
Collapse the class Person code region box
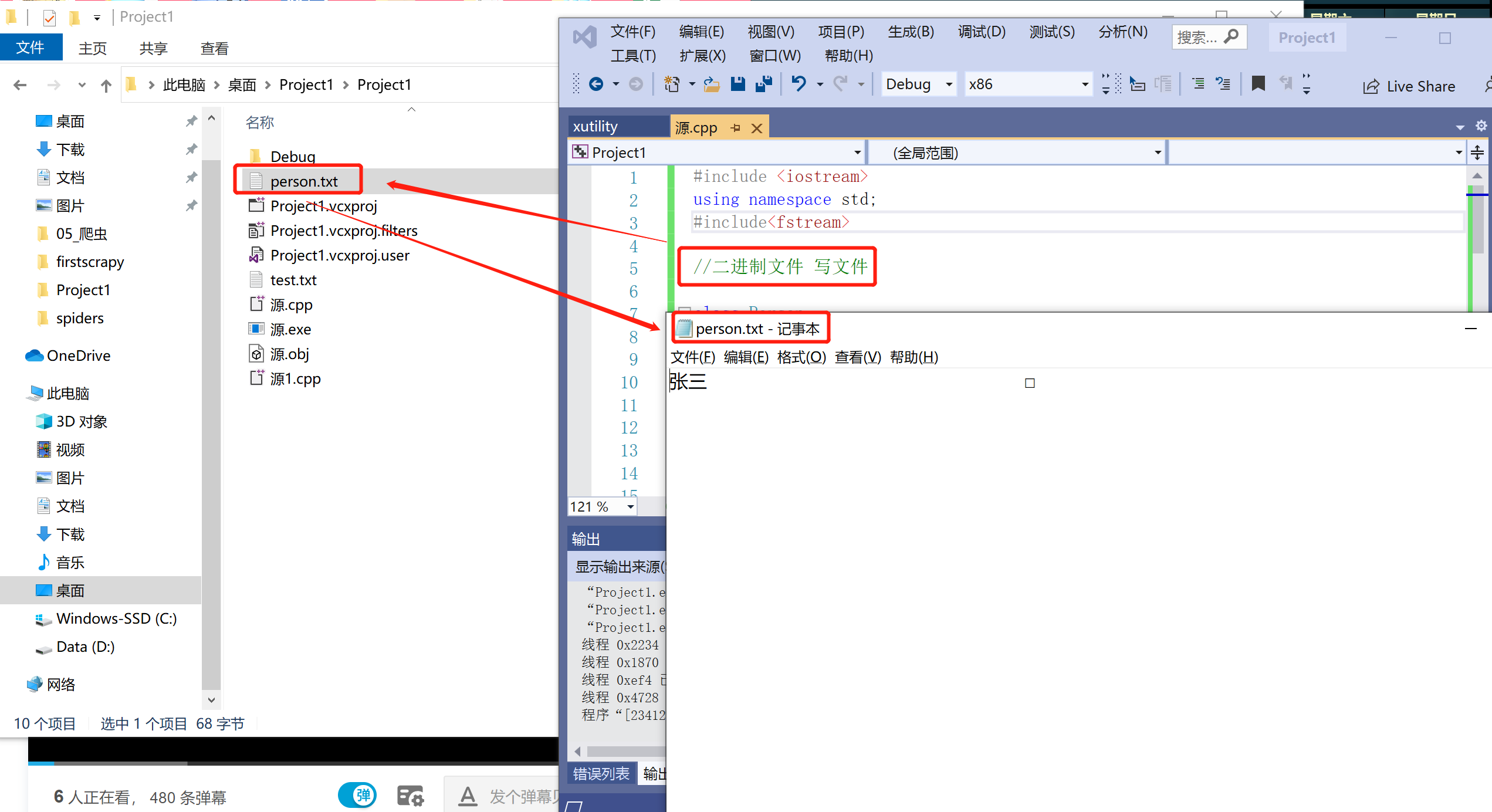click(x=684, y=310)
